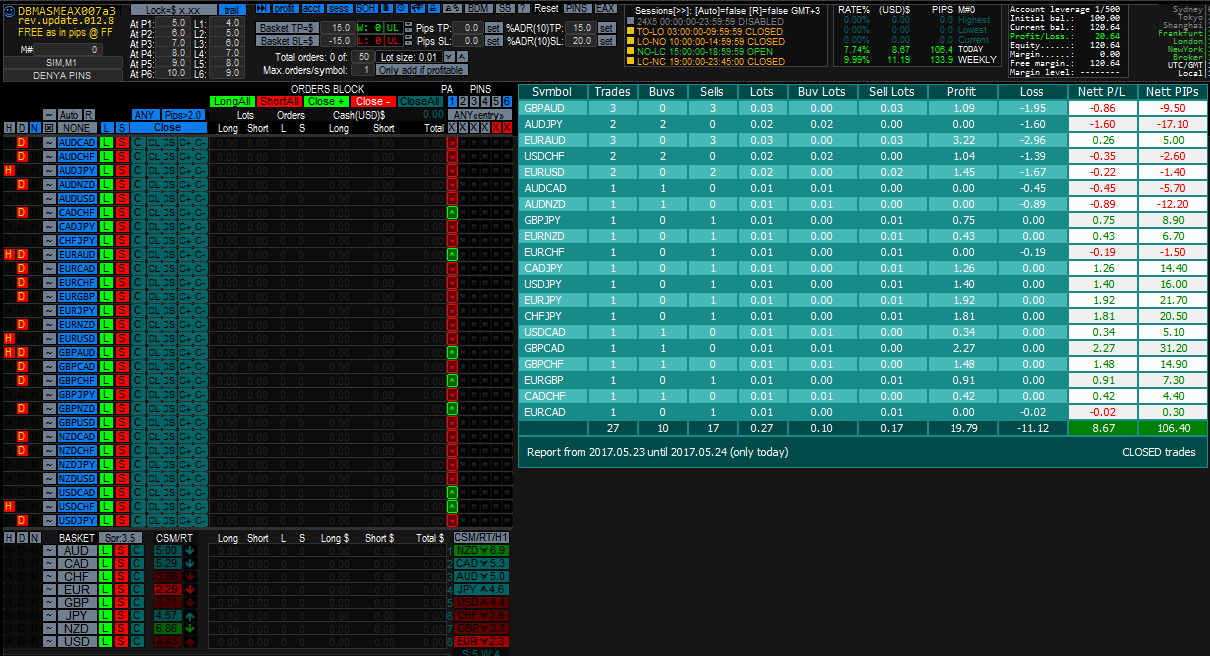The width and height of the screenshot is (1210, 656).
Task: Increase lot size with the up arrow
Action: click(x=462, y=56)
